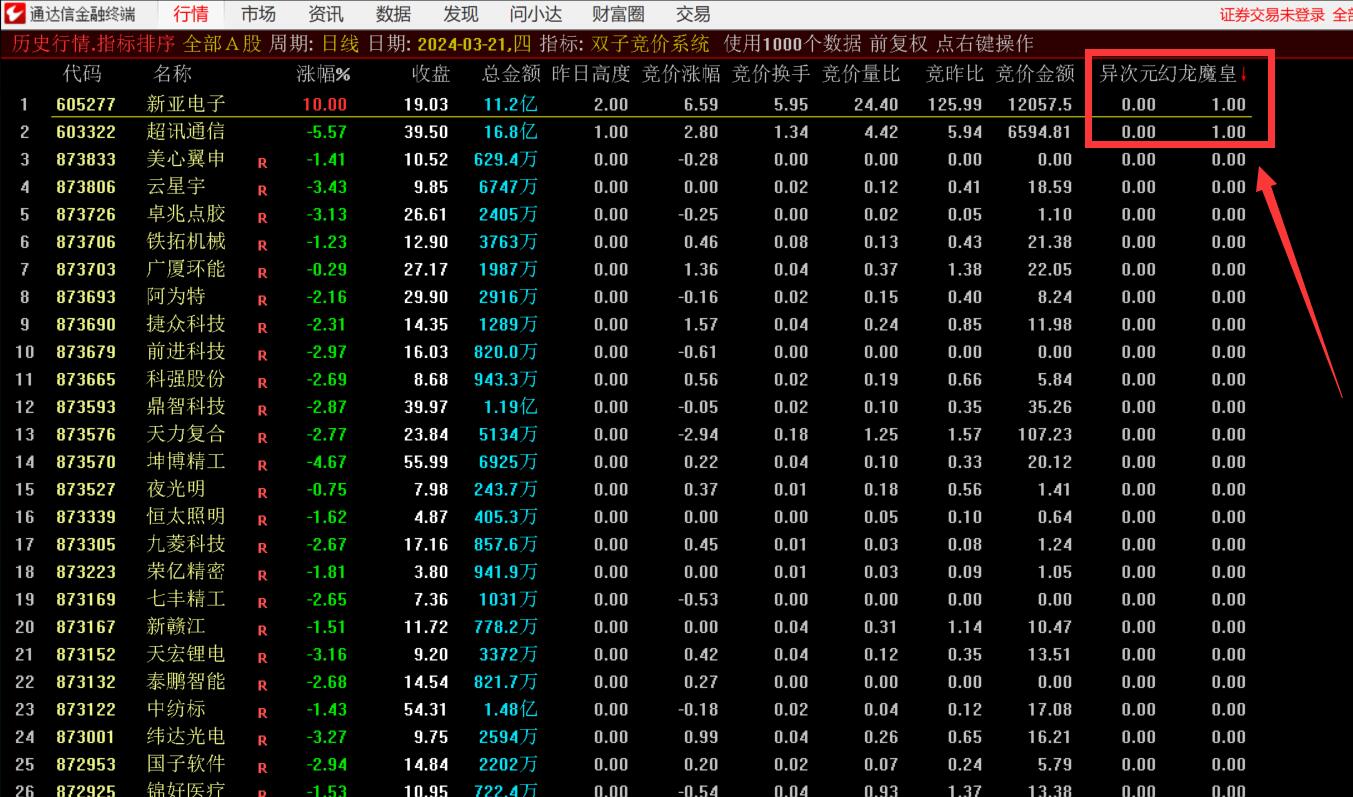Image resolution: width=1353 pixels, height=797 pixels.
Task: Select the 新亚电子 stock row
Action: 186,104
